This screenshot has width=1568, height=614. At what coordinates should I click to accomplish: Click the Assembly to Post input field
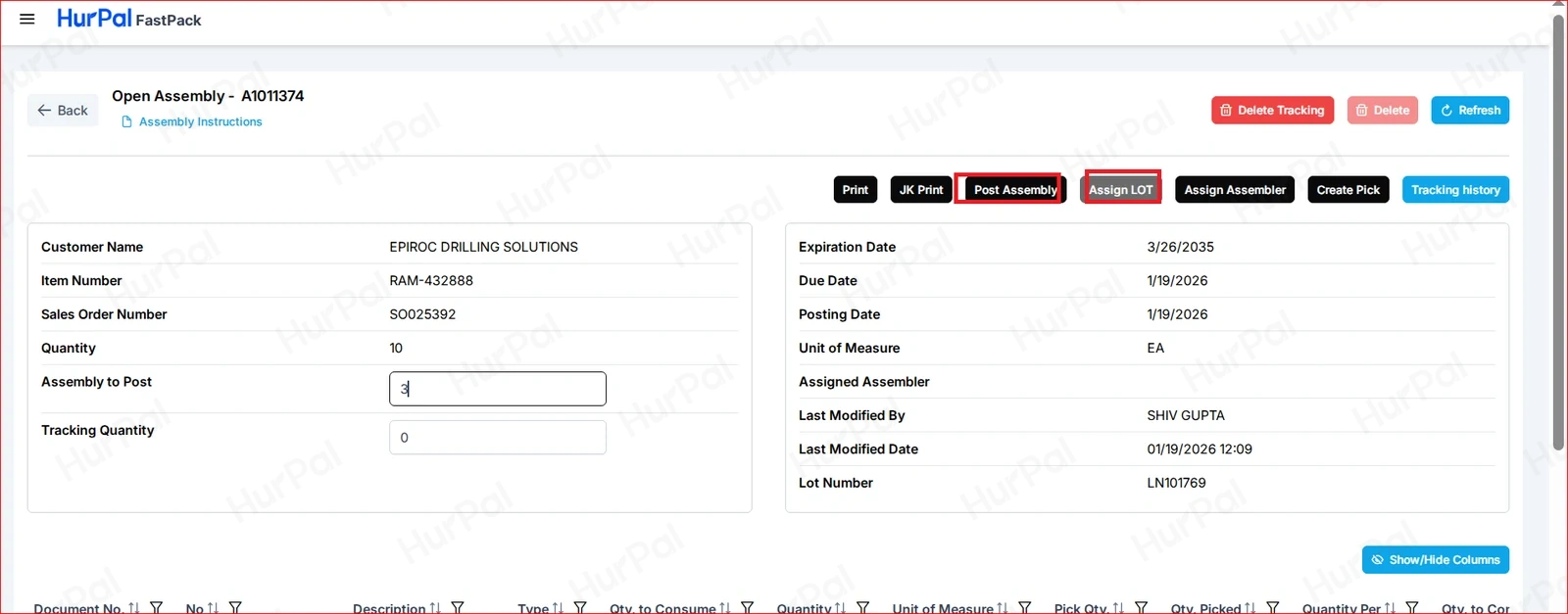(498, 389)
